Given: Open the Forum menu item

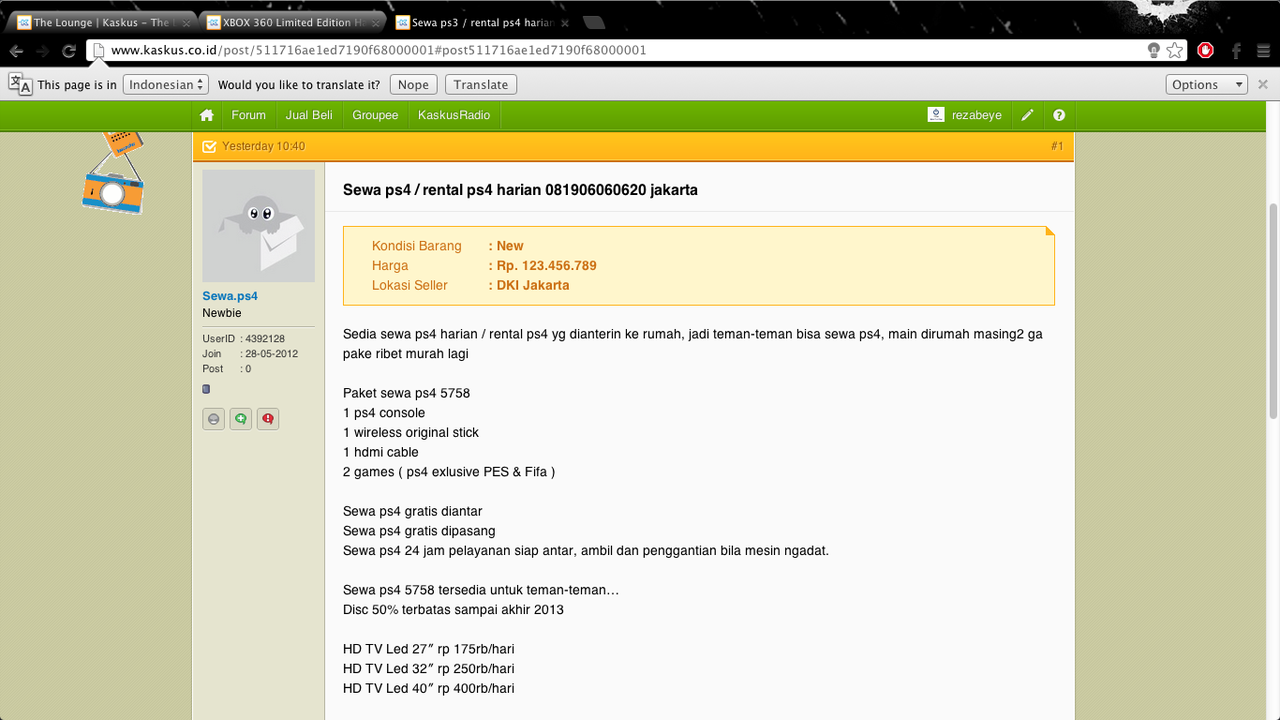Looking at the screenshot, I should [x=249, y=115].
